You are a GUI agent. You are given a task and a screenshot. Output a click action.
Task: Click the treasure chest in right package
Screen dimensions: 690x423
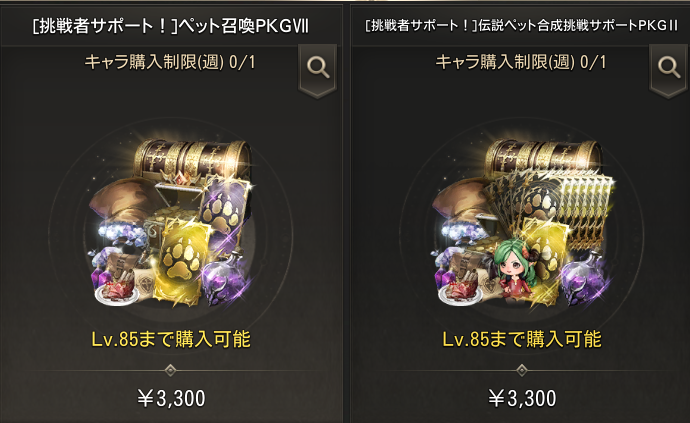(x=543, y=158)
